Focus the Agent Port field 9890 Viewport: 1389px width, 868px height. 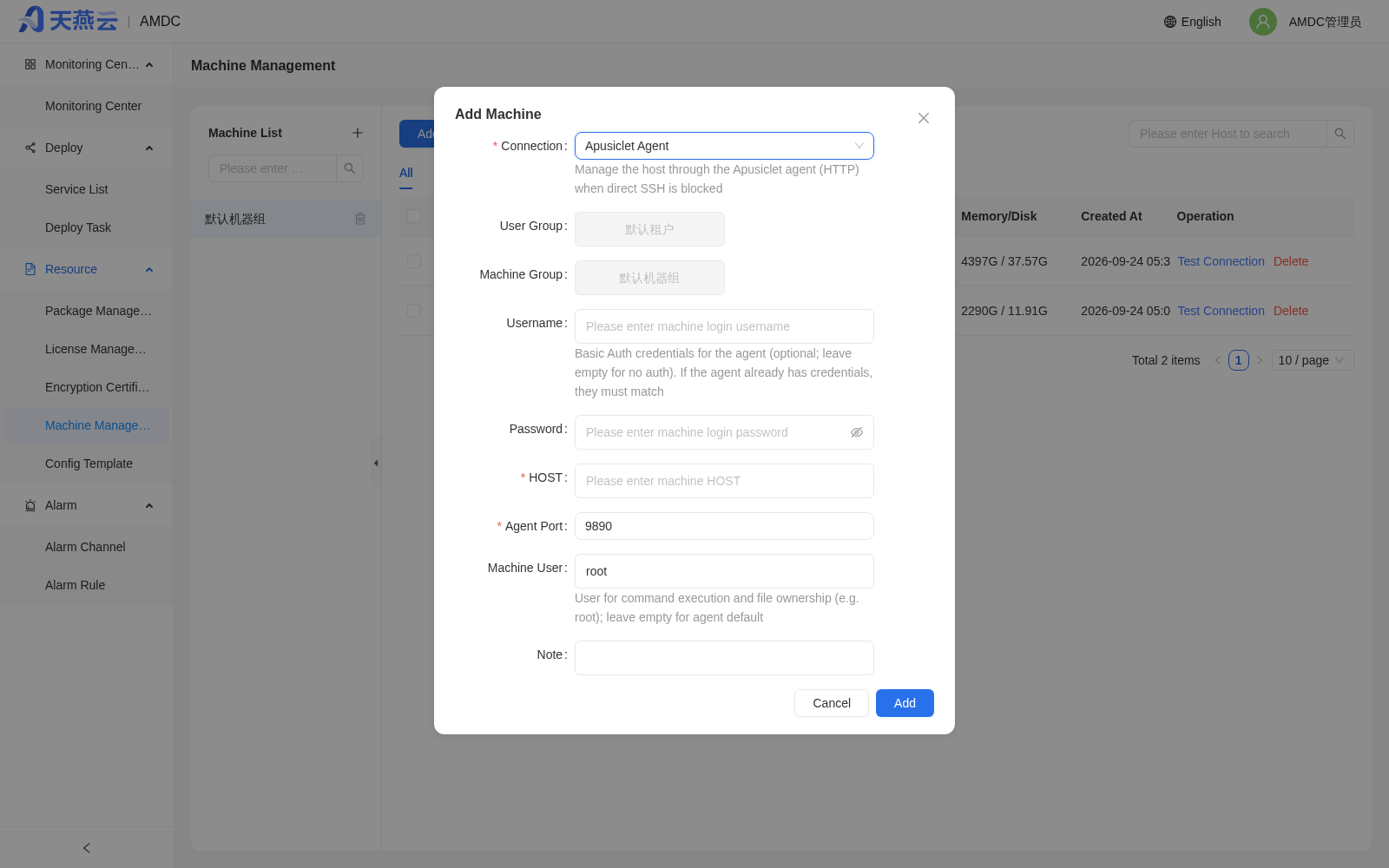[724, 526]
